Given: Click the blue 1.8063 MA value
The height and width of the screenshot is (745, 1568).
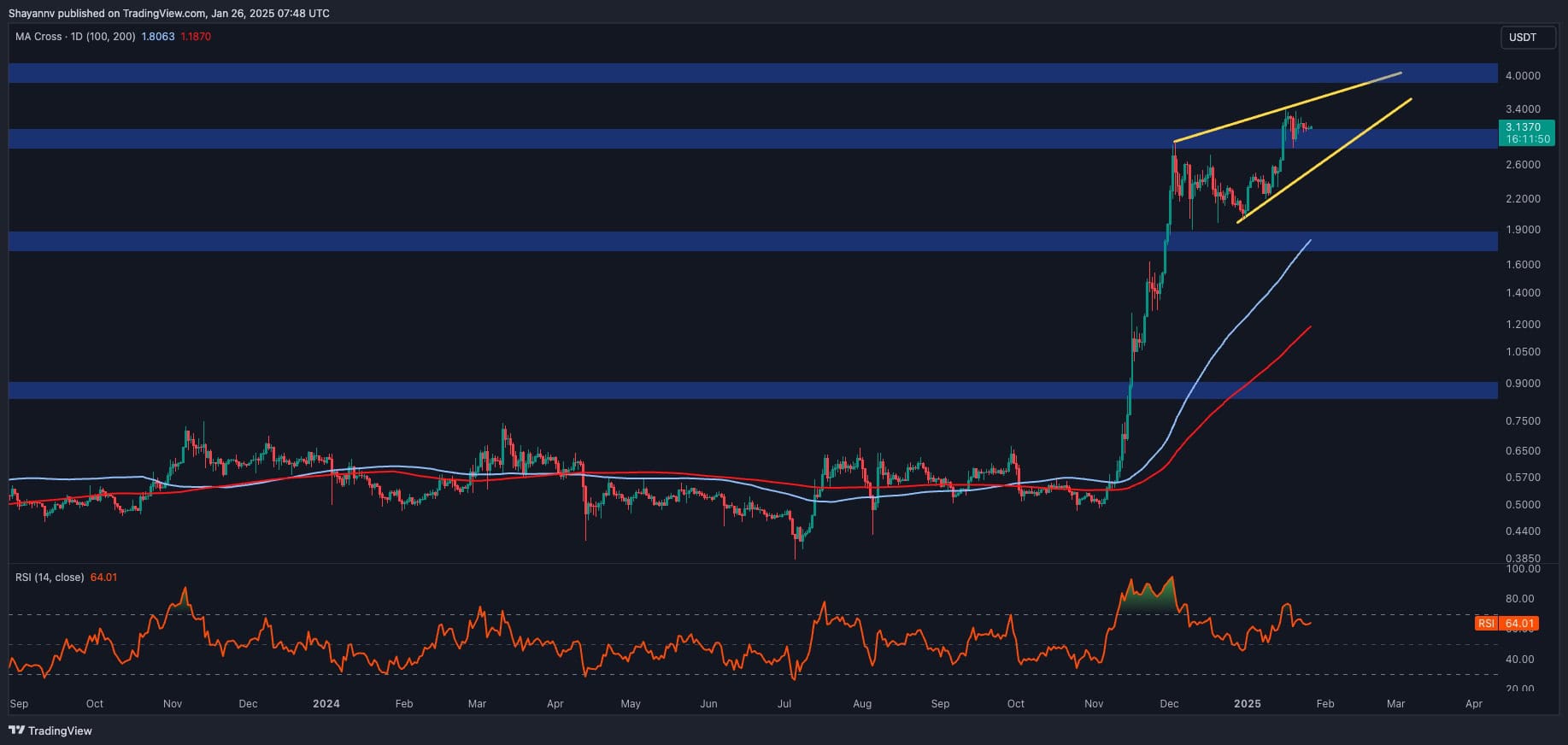Looking at the screenshot, I should [x=158, y=37].
